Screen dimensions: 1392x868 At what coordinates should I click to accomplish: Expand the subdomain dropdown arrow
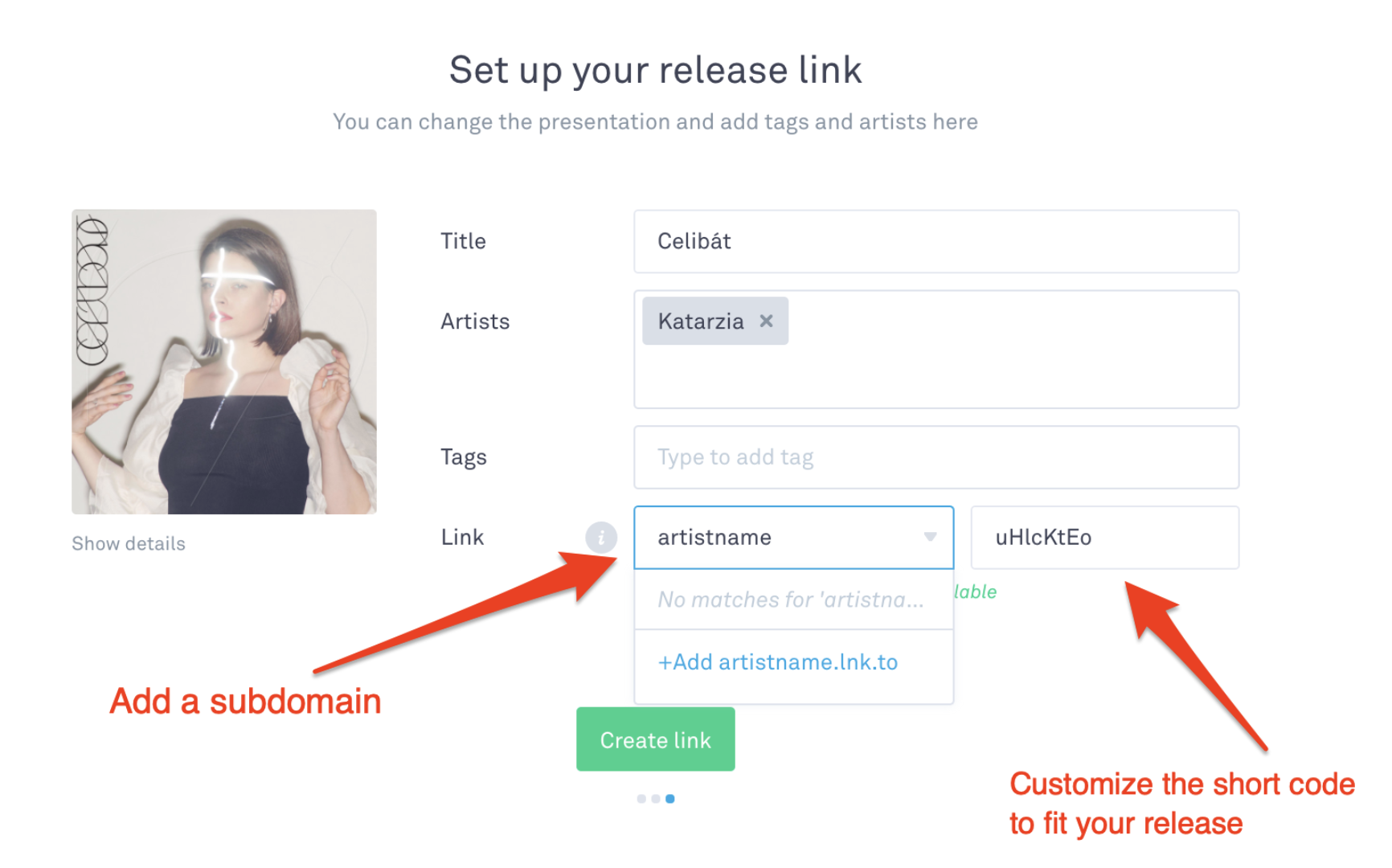point(930,537)
